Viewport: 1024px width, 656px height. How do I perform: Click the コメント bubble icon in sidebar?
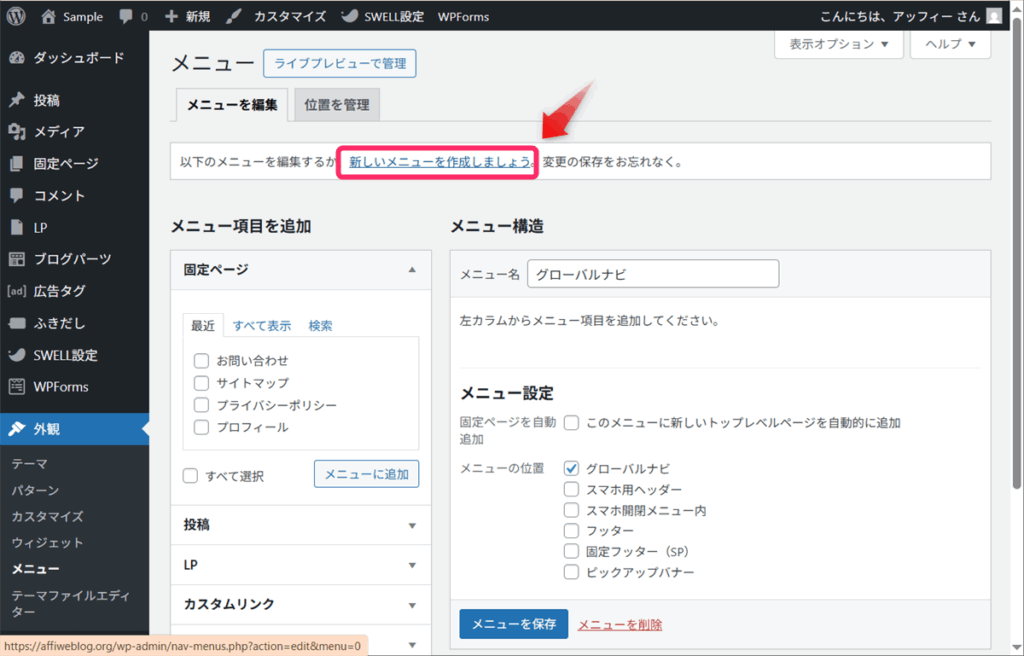17,195
